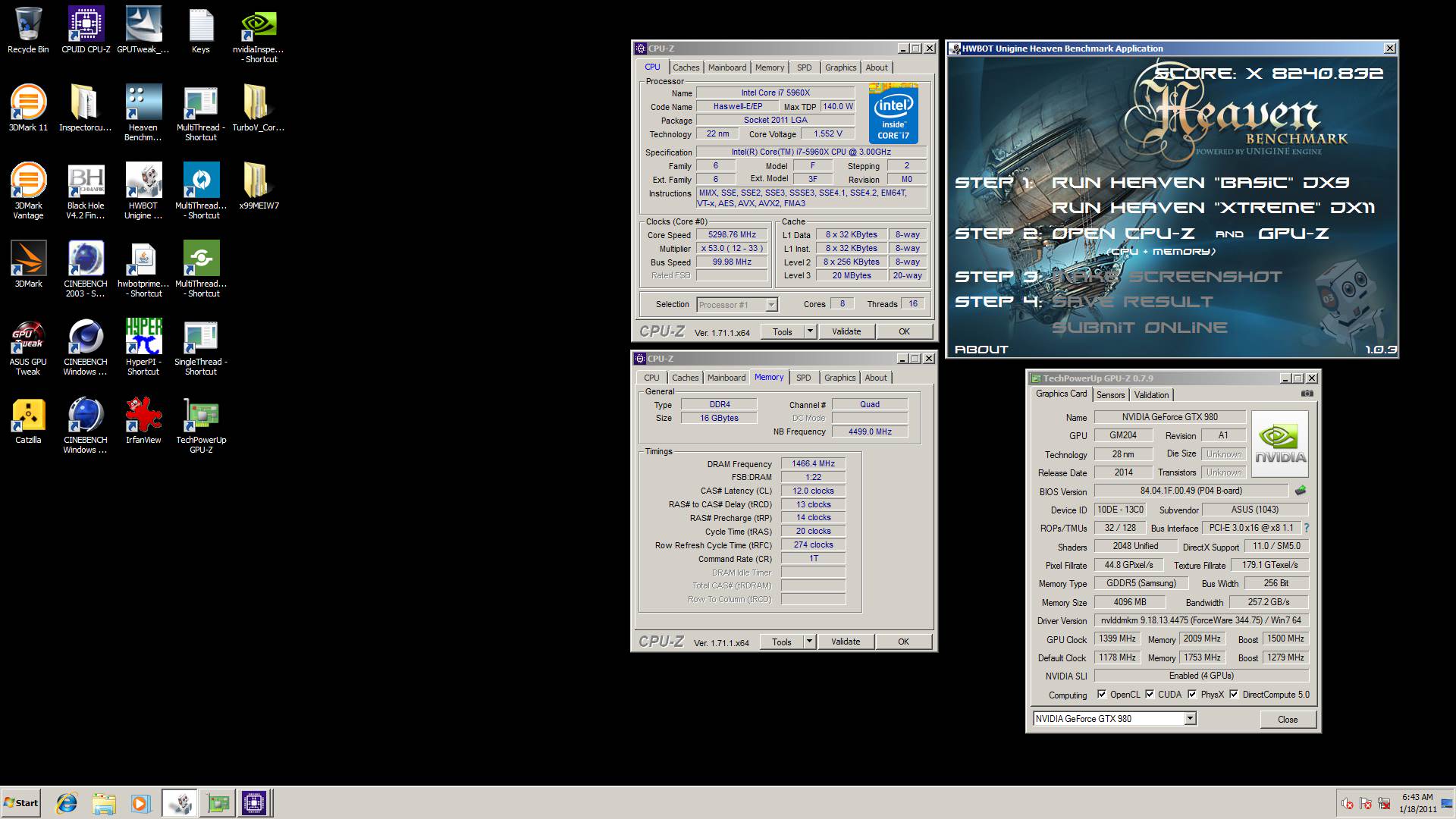Switch to Validation tab in GPU-Z
The height and width of the screenshot is (819, 1456).
[1151, 395]
